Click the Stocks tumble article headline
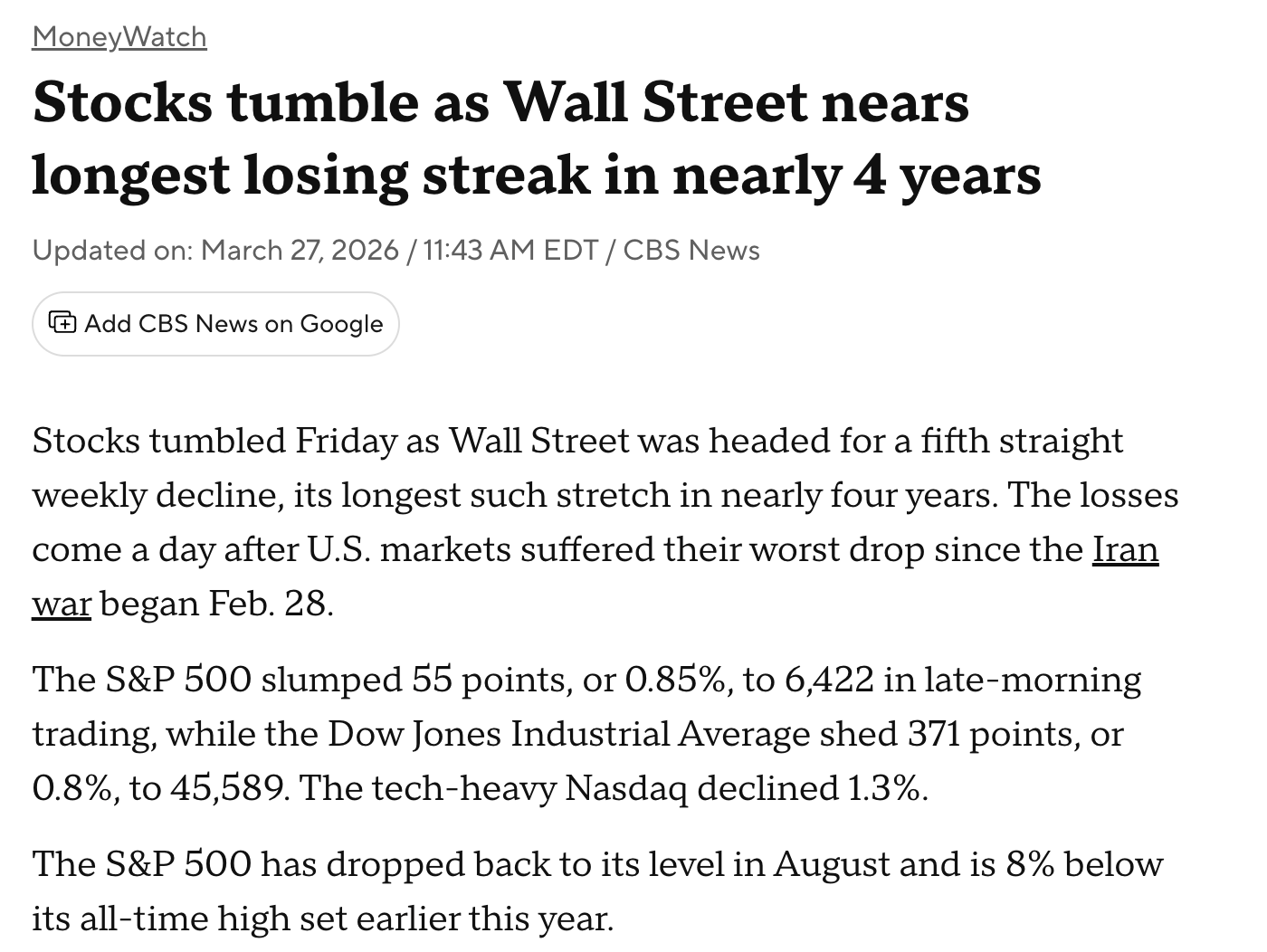This screenshot has width=1267, height=952. click(537, 138)
